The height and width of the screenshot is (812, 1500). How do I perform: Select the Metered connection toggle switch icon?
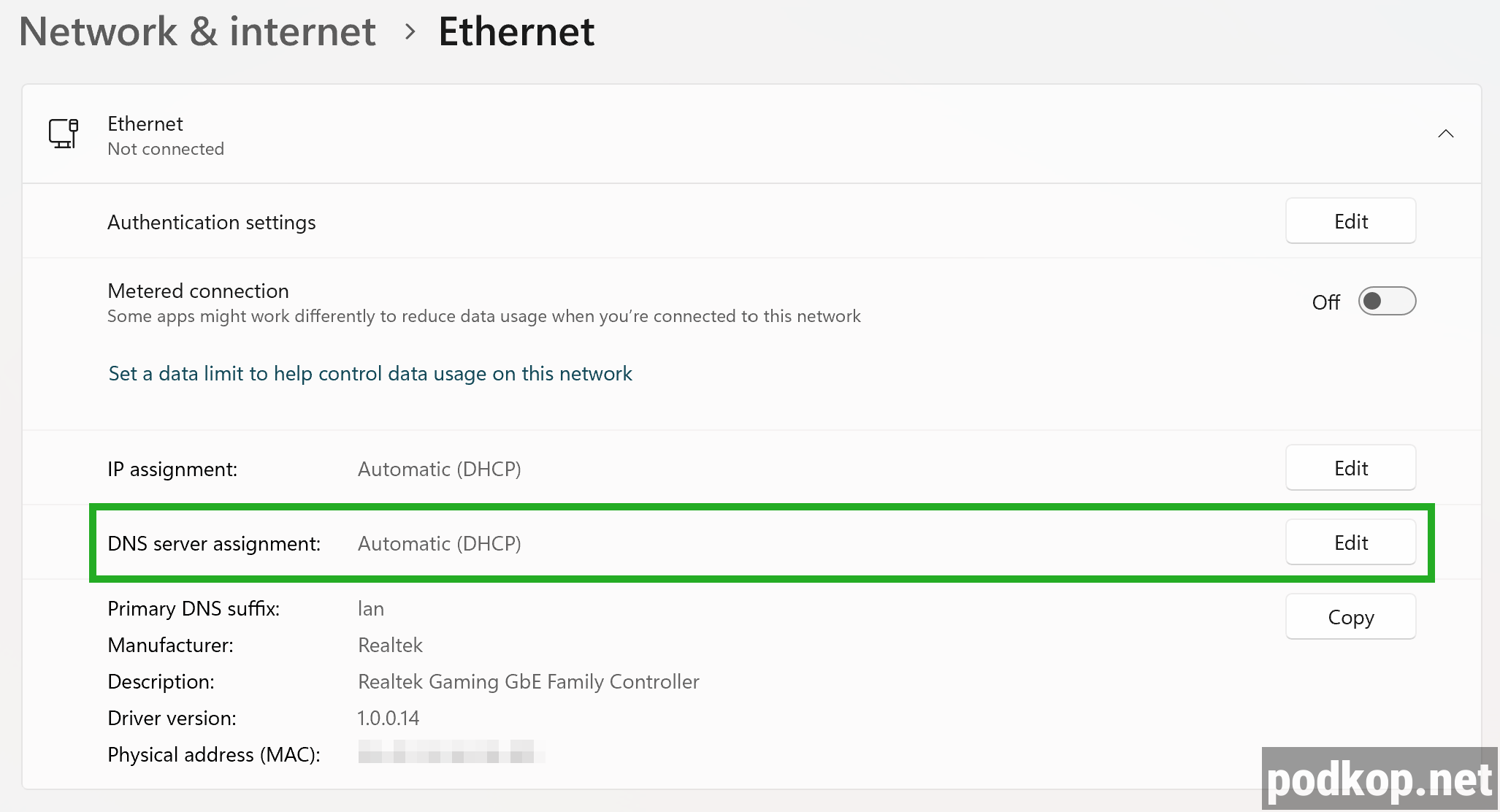[x=1387, y=301]
